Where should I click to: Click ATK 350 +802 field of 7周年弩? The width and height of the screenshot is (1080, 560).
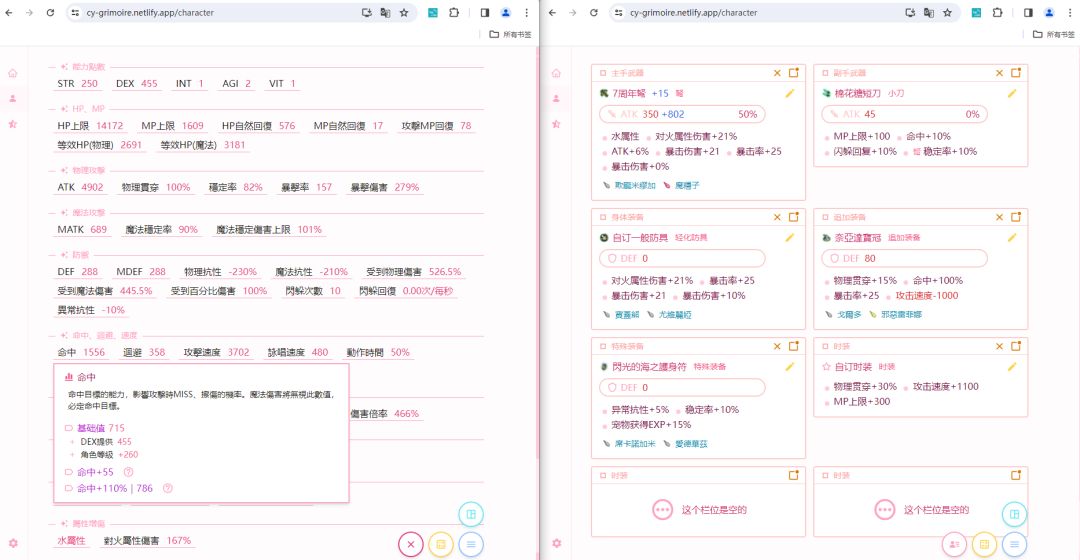point(683,114)
